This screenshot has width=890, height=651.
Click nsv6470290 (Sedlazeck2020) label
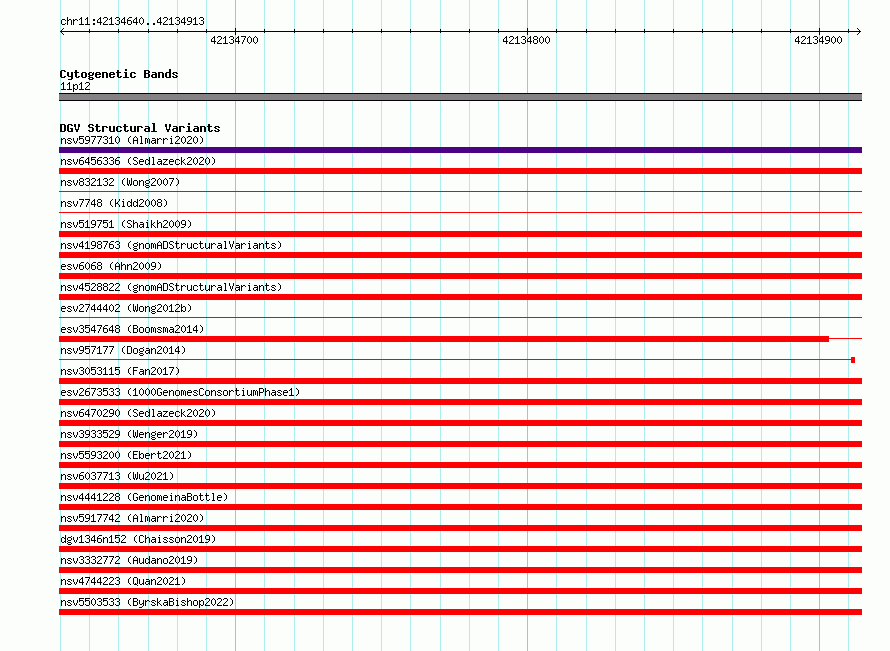tap(138, 413)
